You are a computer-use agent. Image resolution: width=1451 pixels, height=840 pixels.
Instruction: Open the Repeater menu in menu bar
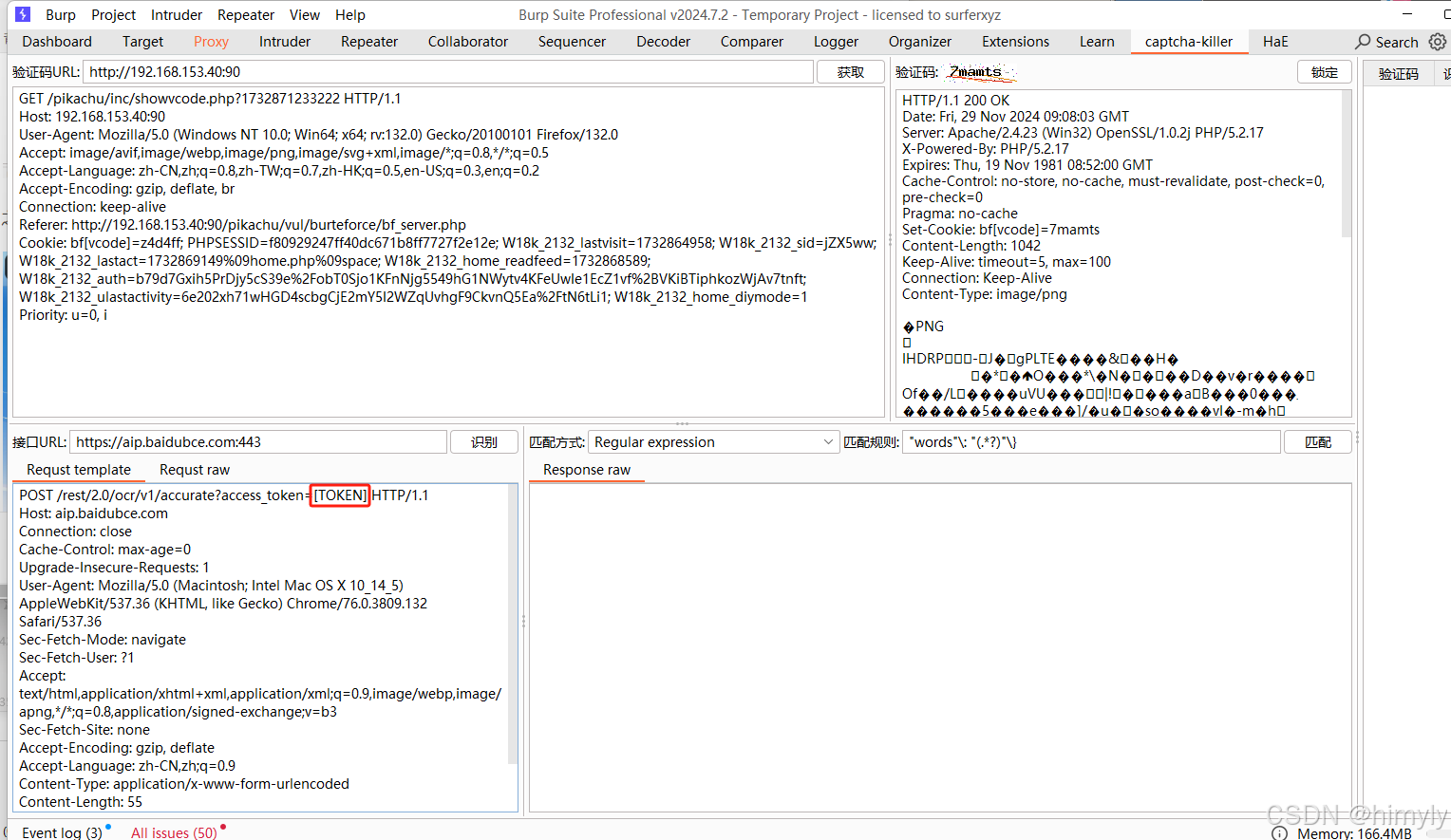[x=246, y=15]
